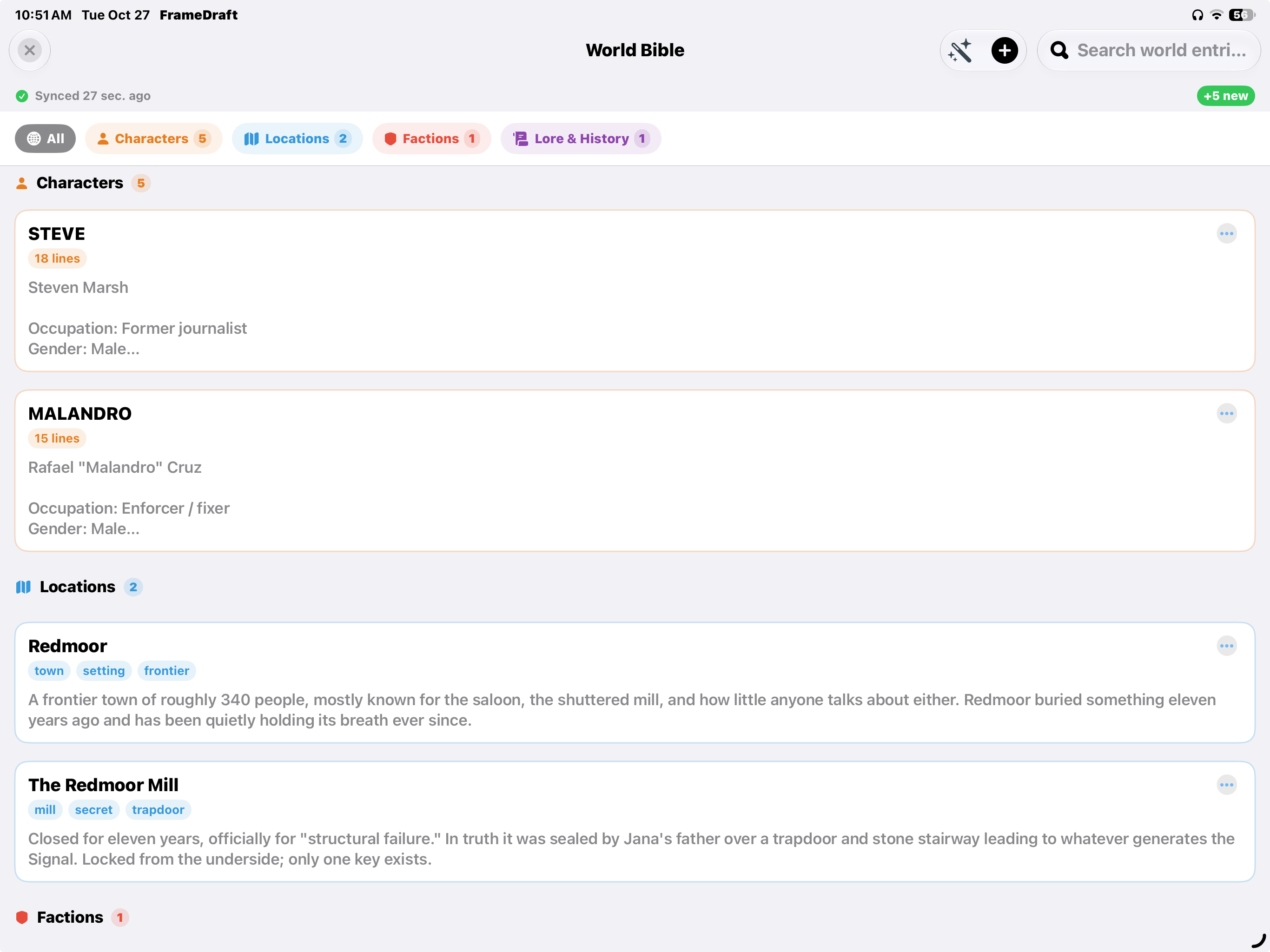Screen dimensions: 1270x952
Task: Open the MALANDRO card more options menu
Action: point(1226,413)
